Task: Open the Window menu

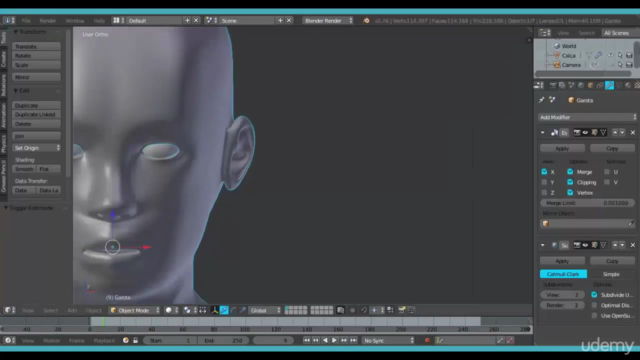Action: pos(75,20)
